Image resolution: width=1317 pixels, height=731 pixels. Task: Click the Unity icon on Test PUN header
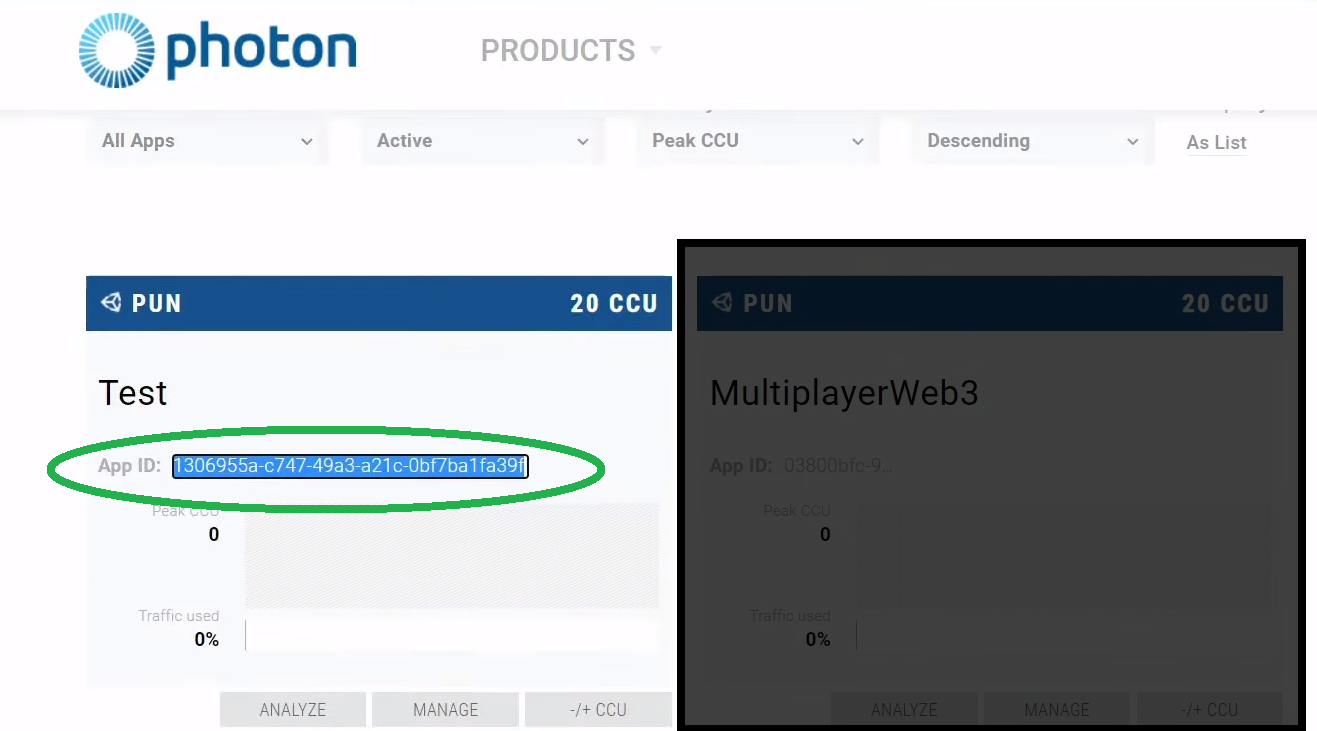tap(111, 303)
